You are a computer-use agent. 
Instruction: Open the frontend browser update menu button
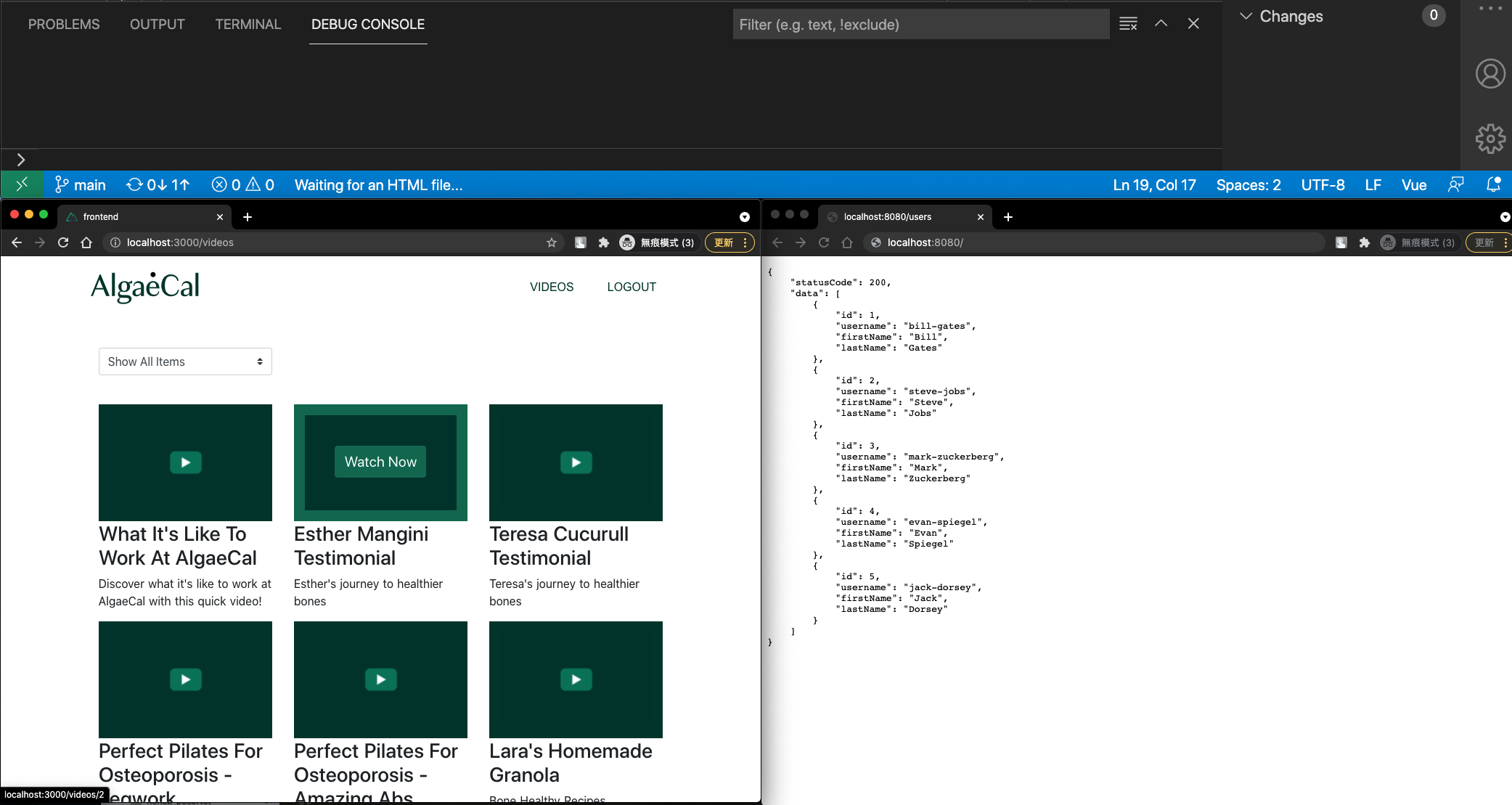(x=730, y=242)
